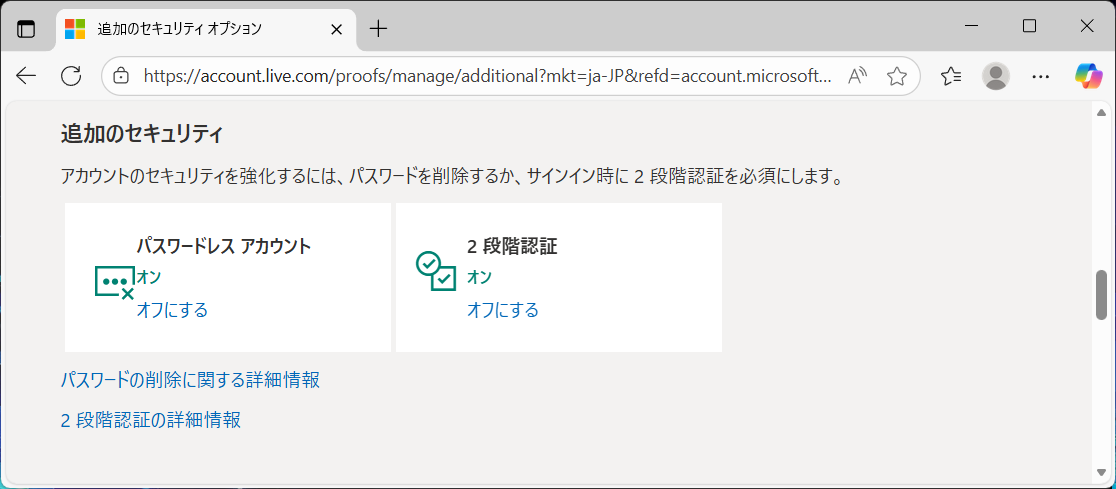The width and height of the screenshot is (1116, 489).
Task: Close the 追加のセキュリティ オプション tab
Action: click(x=337, y=29)
